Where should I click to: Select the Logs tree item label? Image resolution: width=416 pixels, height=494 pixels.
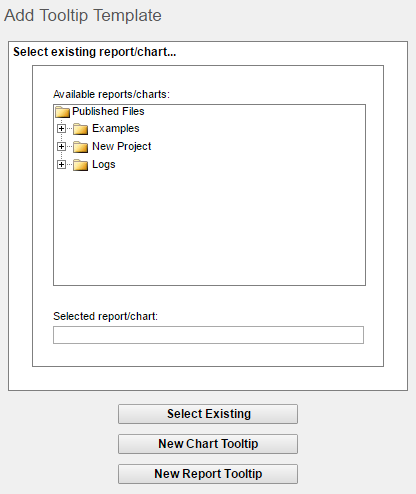pos(104,165)
